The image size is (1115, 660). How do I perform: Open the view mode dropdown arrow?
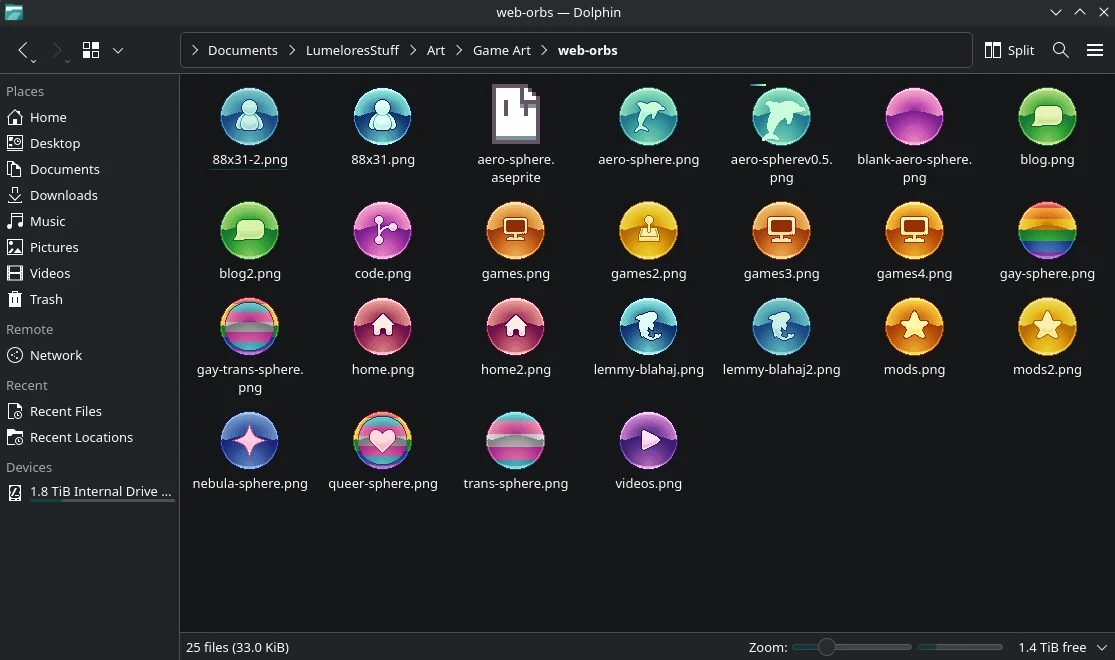tap(118, 50)
